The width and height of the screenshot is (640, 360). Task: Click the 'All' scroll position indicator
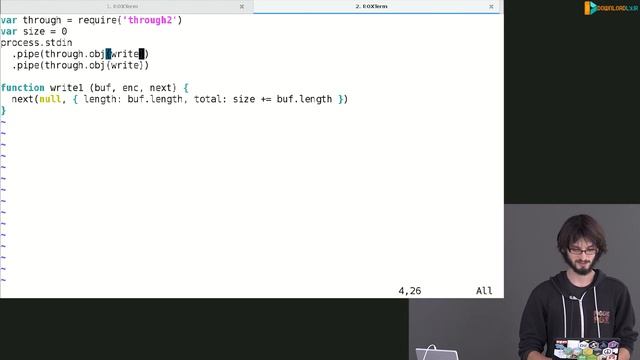click(484, 291)
